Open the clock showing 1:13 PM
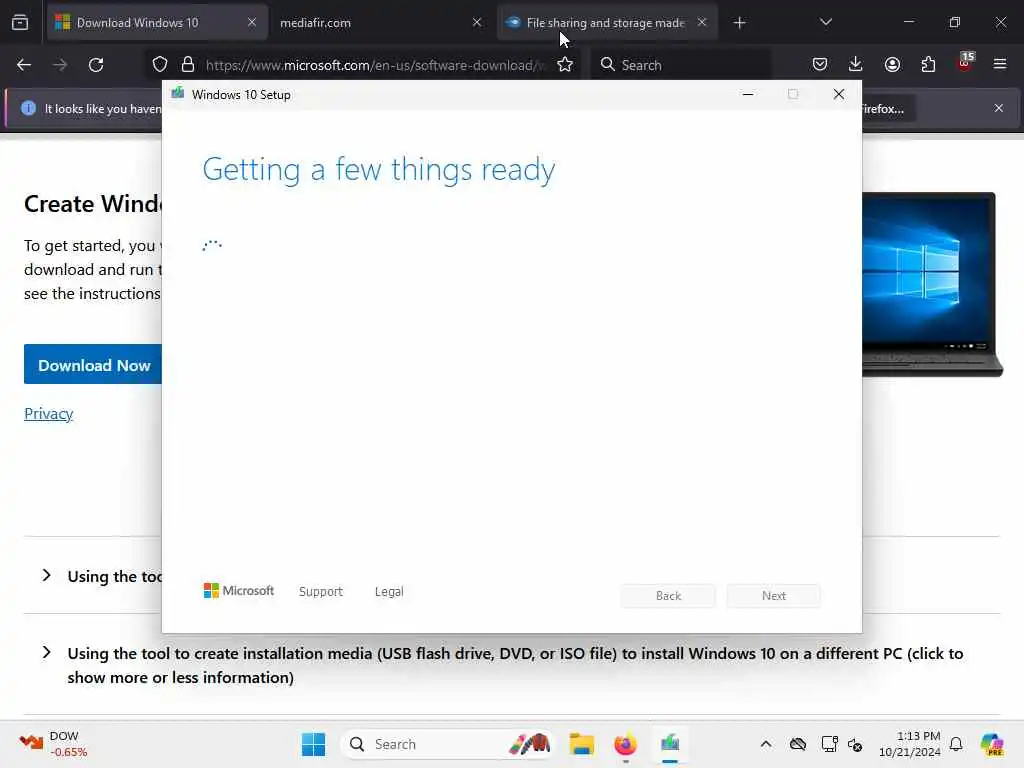This screenshot has height=768, width=1024. pyautogui.click(x=909, y=744)
